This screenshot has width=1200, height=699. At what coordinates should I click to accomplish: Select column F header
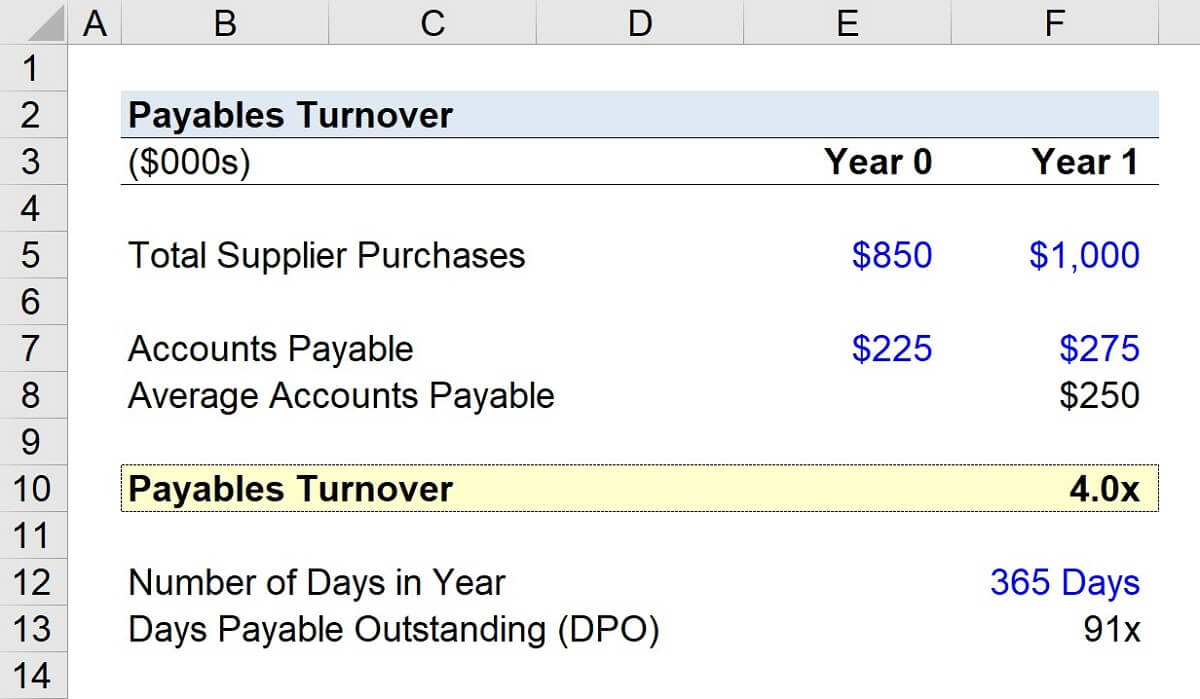1055,22
